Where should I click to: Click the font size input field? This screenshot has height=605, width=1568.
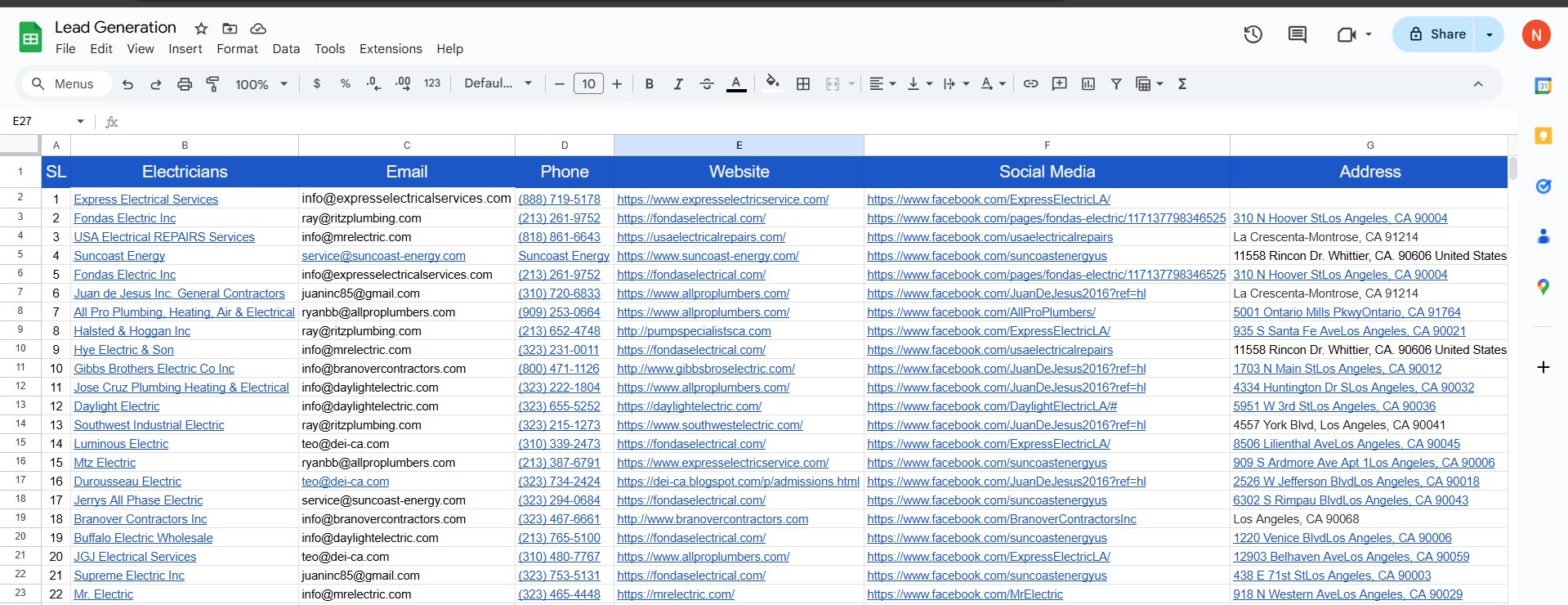coord(588,84)
